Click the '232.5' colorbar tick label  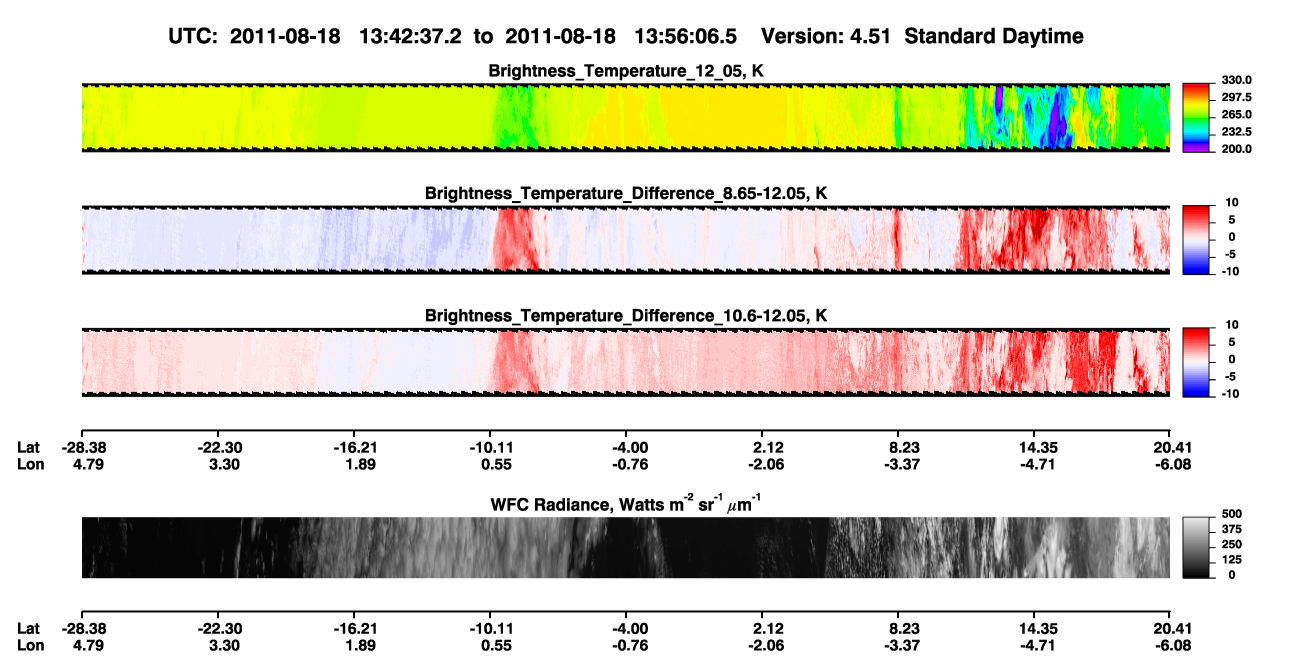[x=1237, y=132]
